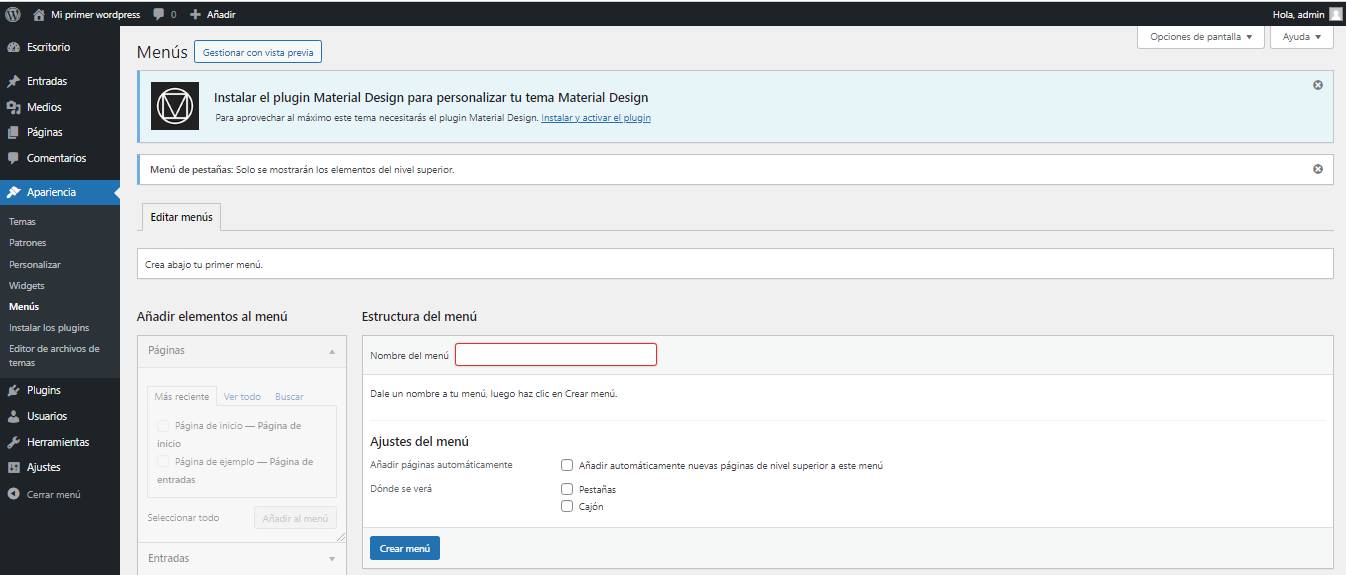Enable automatic adding of top-level pages
Screen dimensions: 1346x575
(567, 465)
